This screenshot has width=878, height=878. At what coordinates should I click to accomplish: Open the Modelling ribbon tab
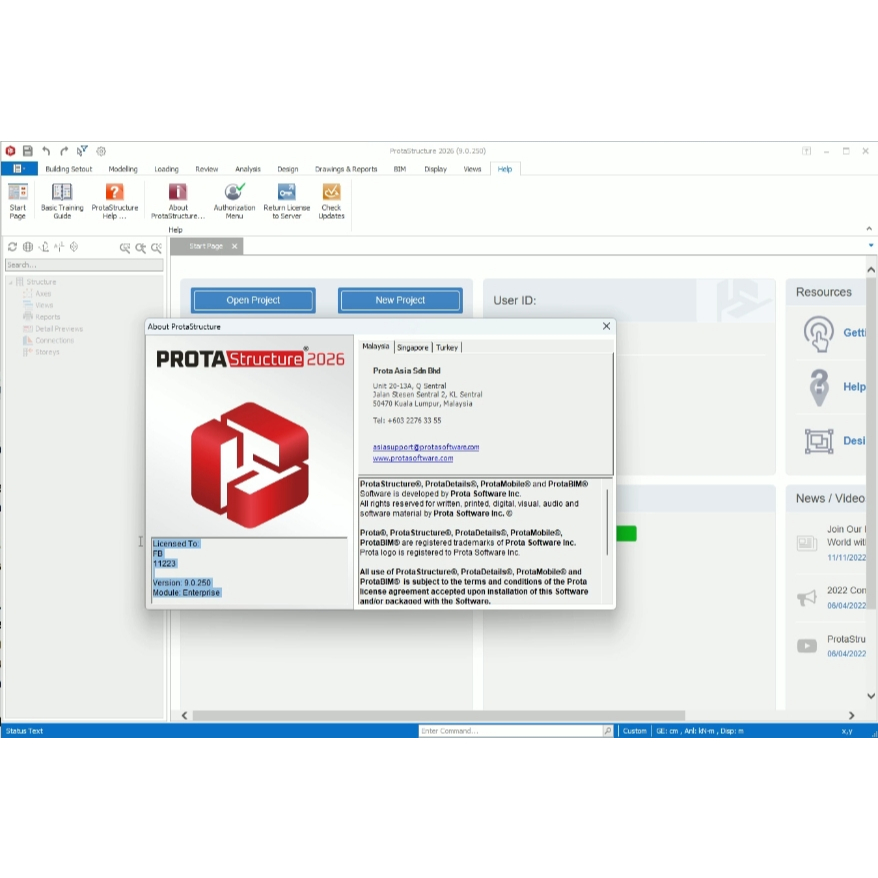[x=123, y=169]
